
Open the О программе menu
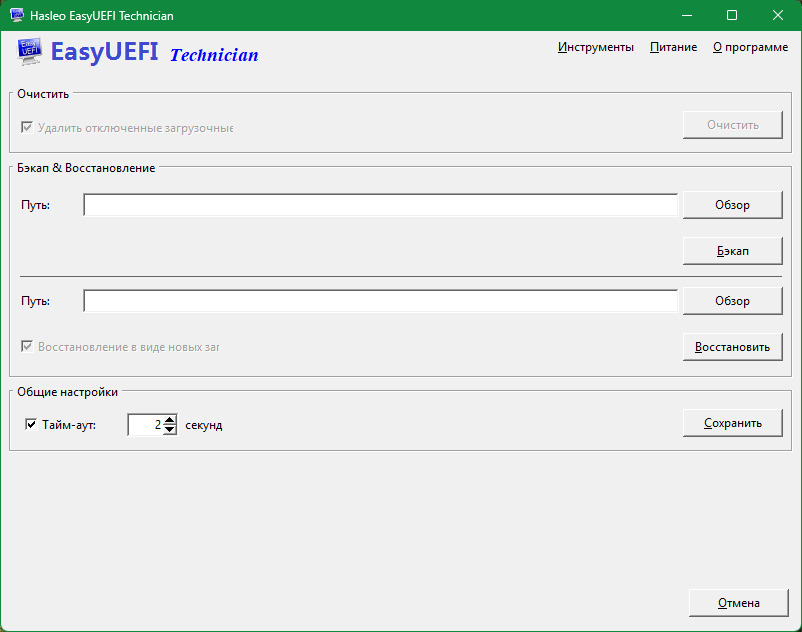tap(750, 47)
